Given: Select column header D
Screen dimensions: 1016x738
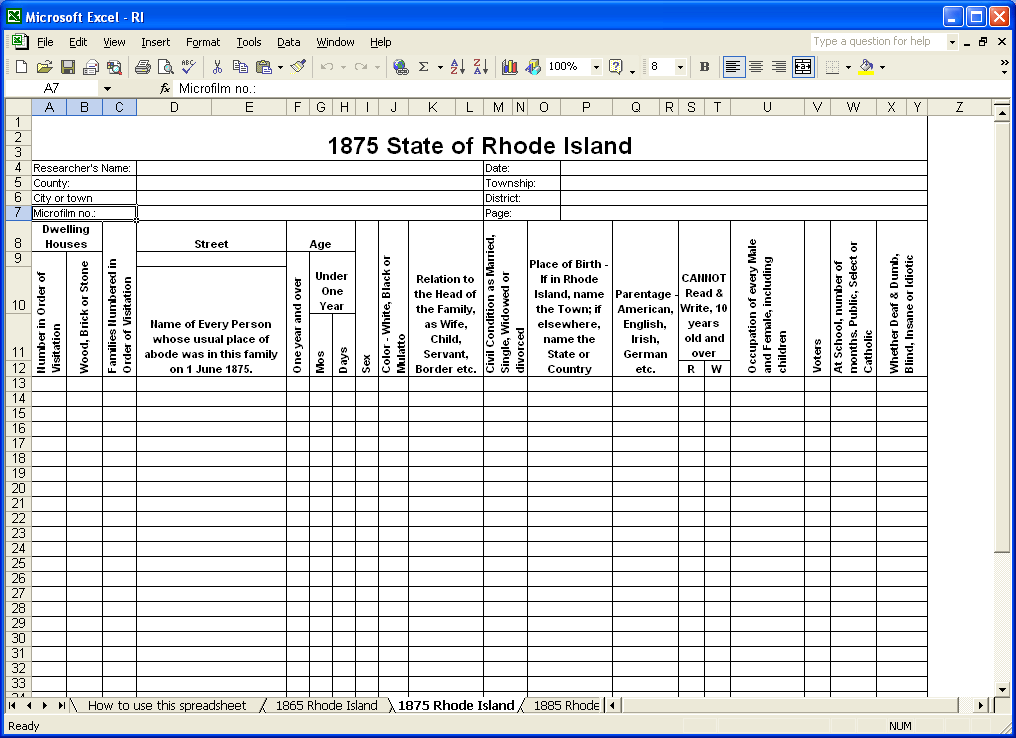Looking at the screenshot, I should point(174,108).
